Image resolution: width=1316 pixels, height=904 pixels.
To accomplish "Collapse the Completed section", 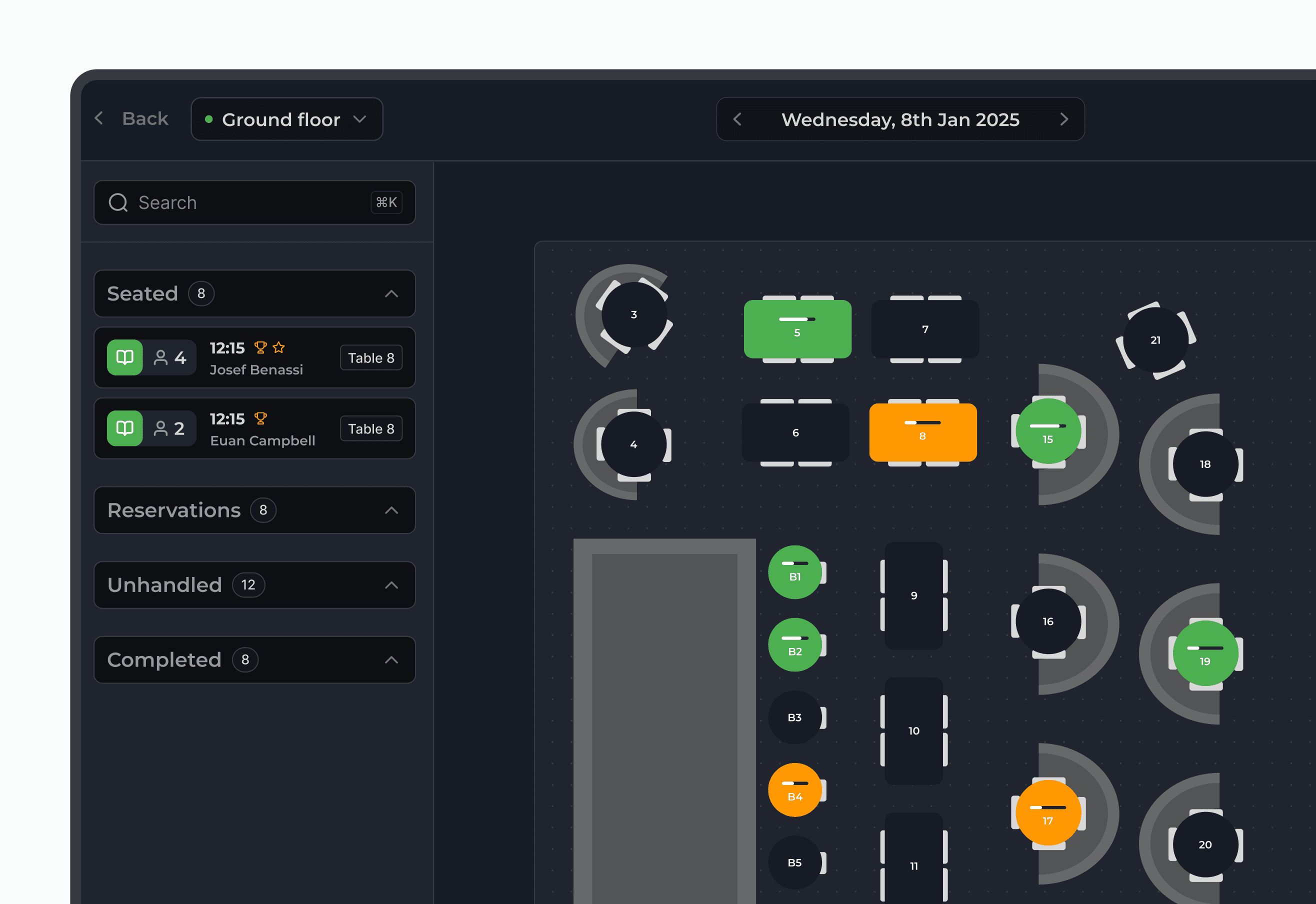I will click(x=391, y=660).
